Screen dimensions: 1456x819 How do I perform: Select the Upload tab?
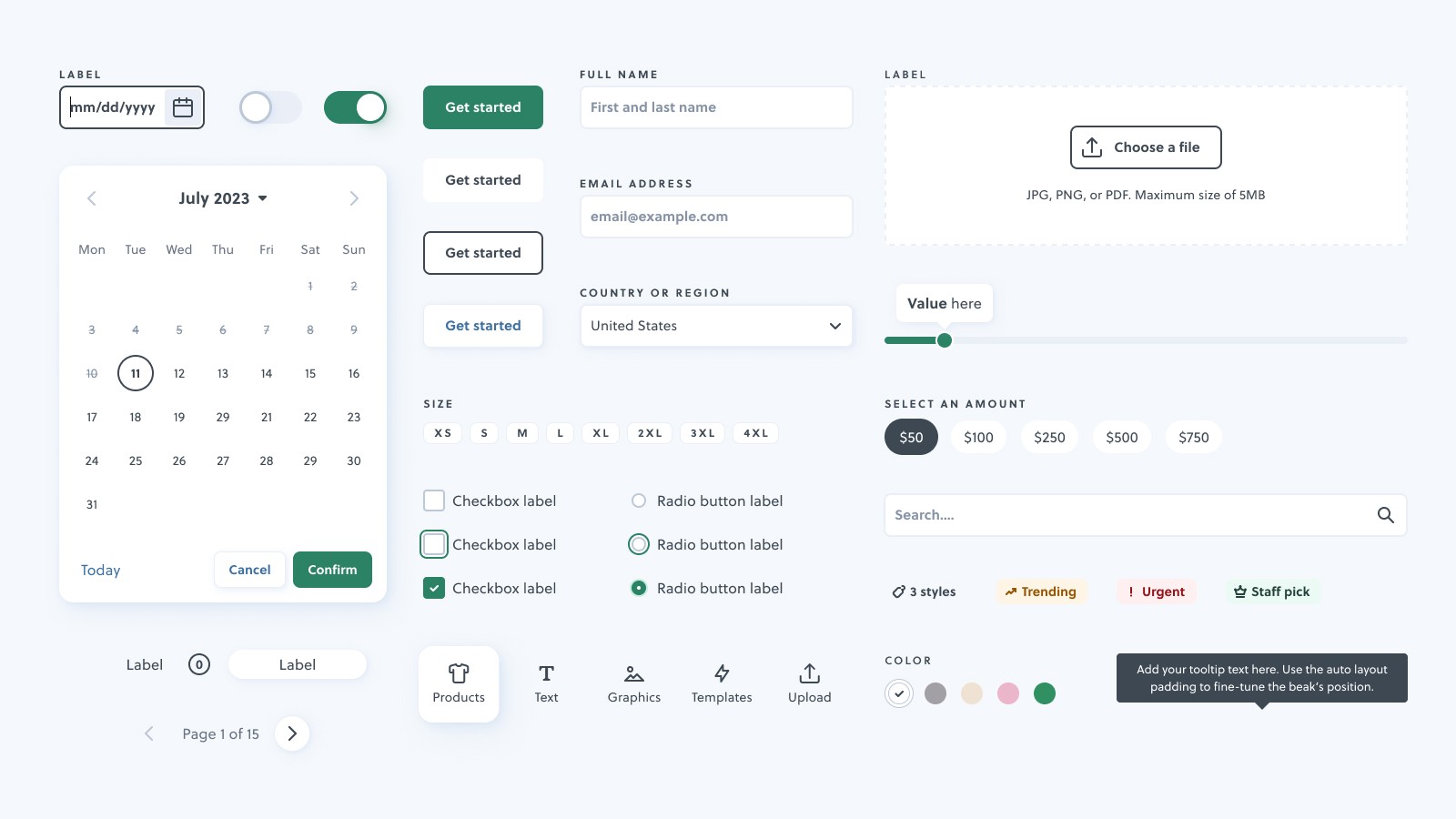click(810, 684)
